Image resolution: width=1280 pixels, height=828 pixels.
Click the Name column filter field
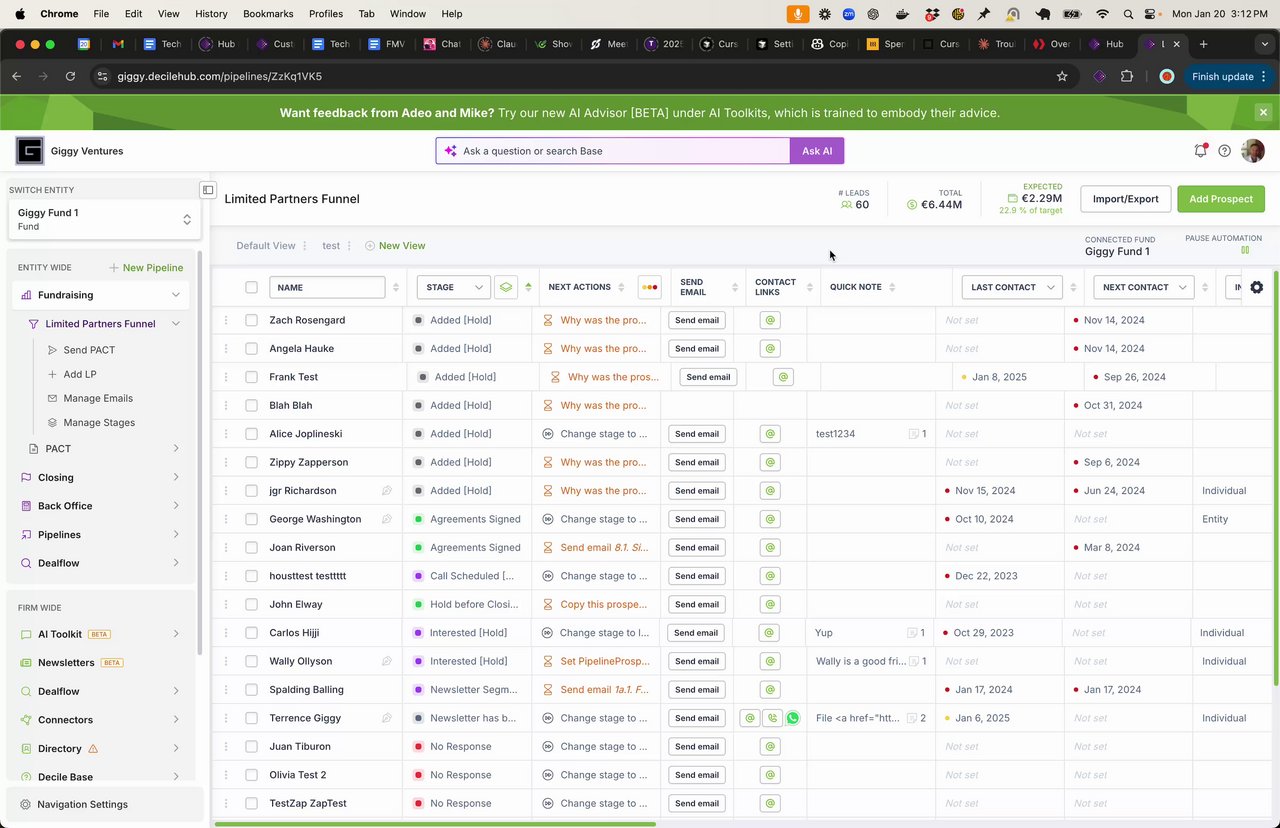(x=327, y=287)
